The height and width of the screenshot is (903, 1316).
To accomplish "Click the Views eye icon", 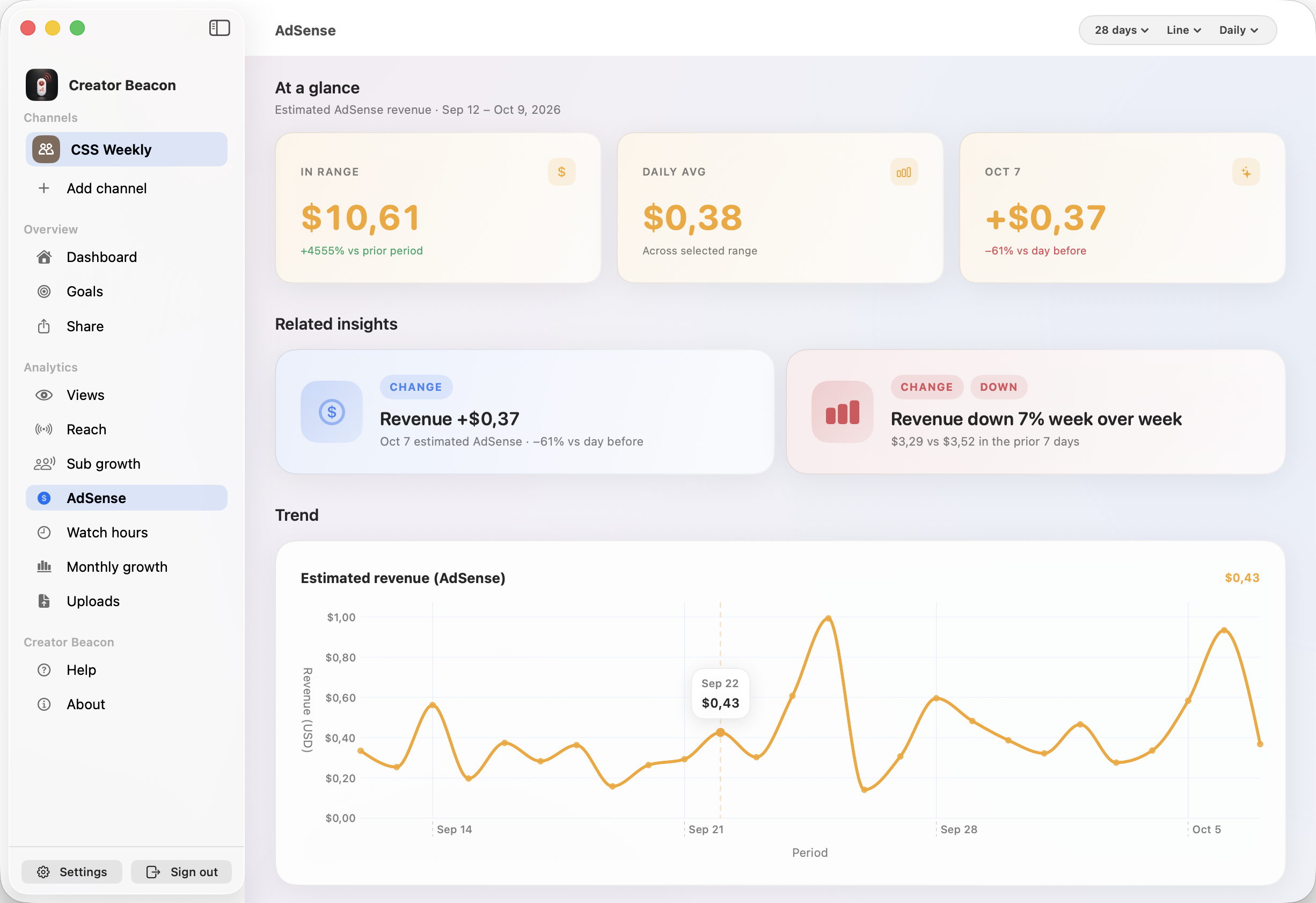I will tap(44, 395).
